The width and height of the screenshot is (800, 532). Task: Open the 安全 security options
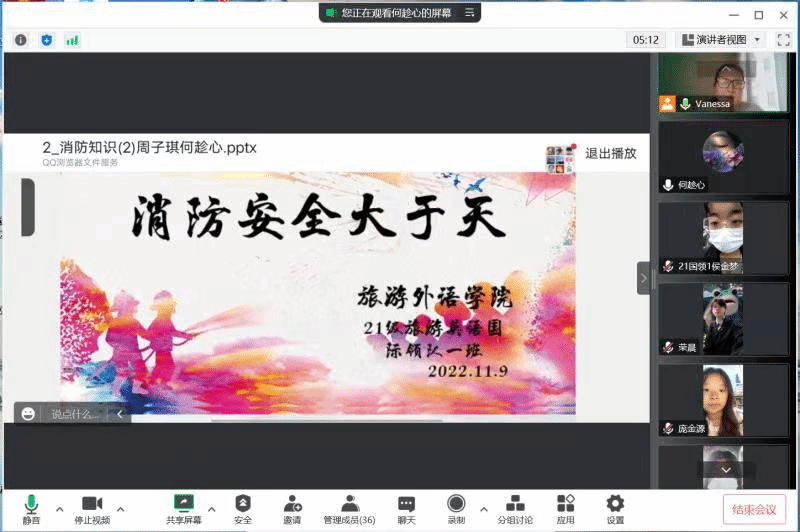click(x=243, y=508)
